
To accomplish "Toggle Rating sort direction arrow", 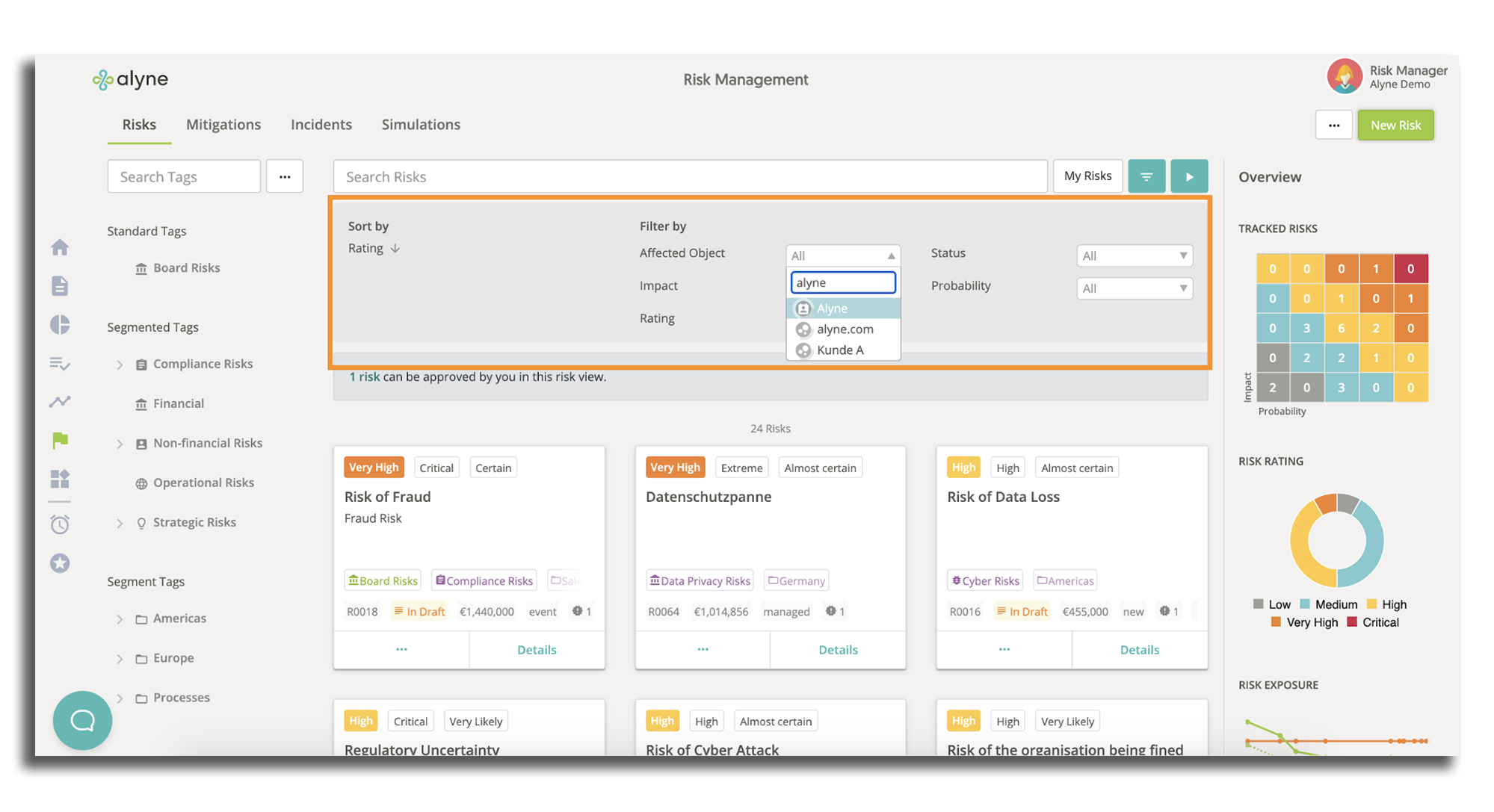I will point(395,248).
